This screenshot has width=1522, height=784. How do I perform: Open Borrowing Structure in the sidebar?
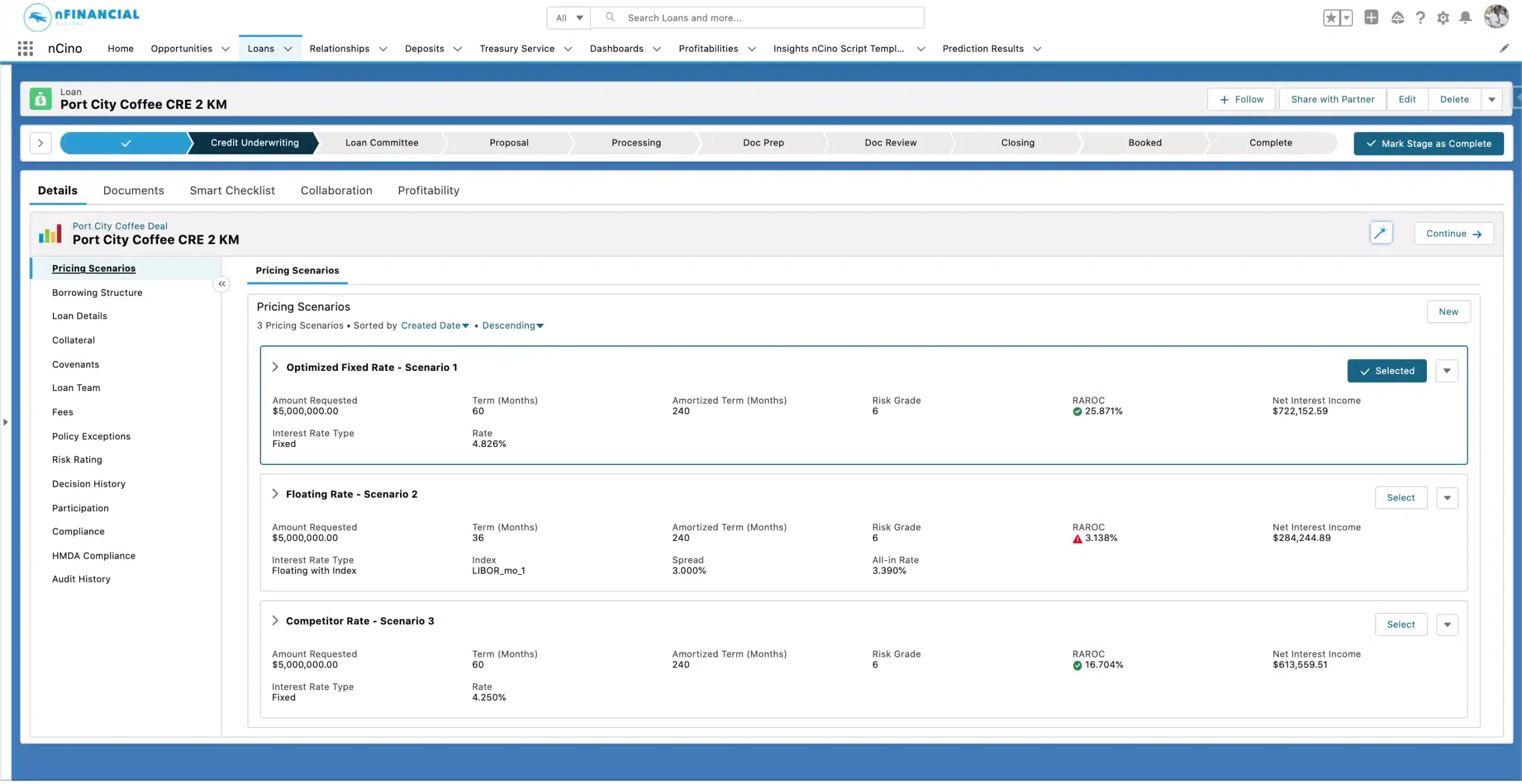97,292
